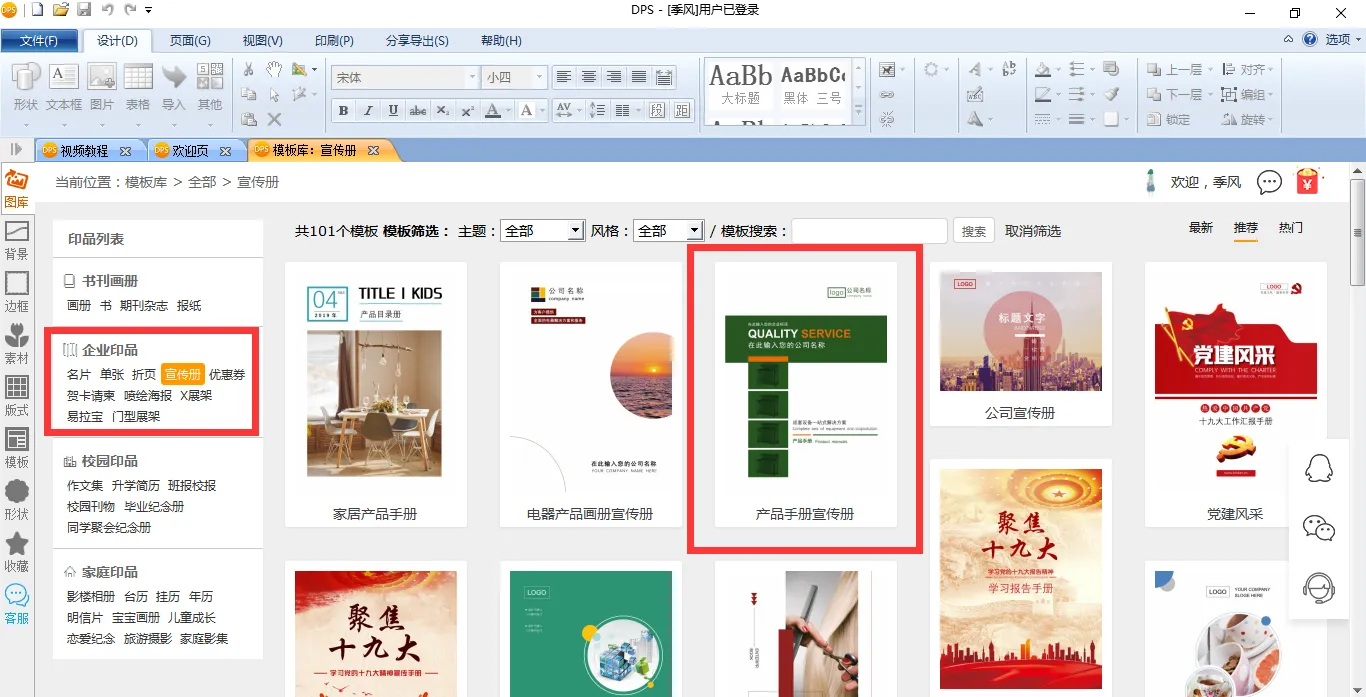Click the 表格 table insert icon
Image resolution: width=1366 pixels, height=697 pixels.
[138, 87]
